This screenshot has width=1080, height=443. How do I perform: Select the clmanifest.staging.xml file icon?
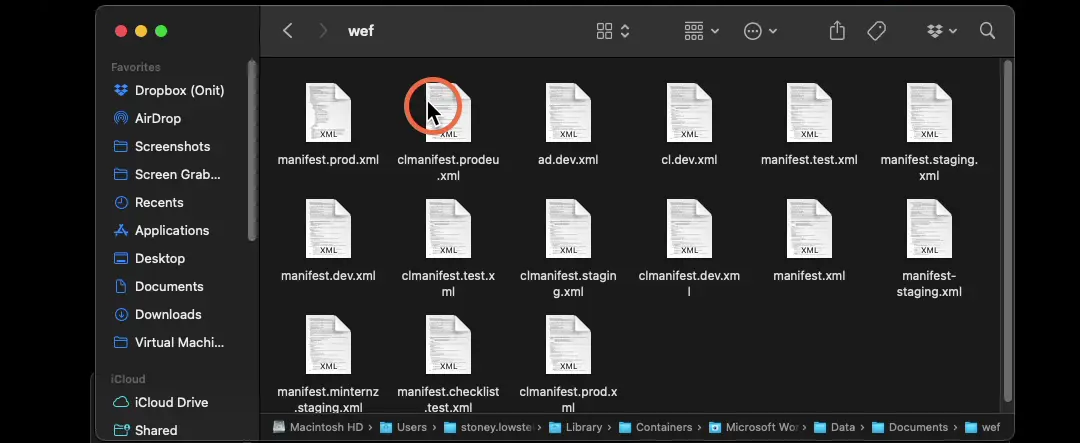pyautogui.click(x=568, y=229)
